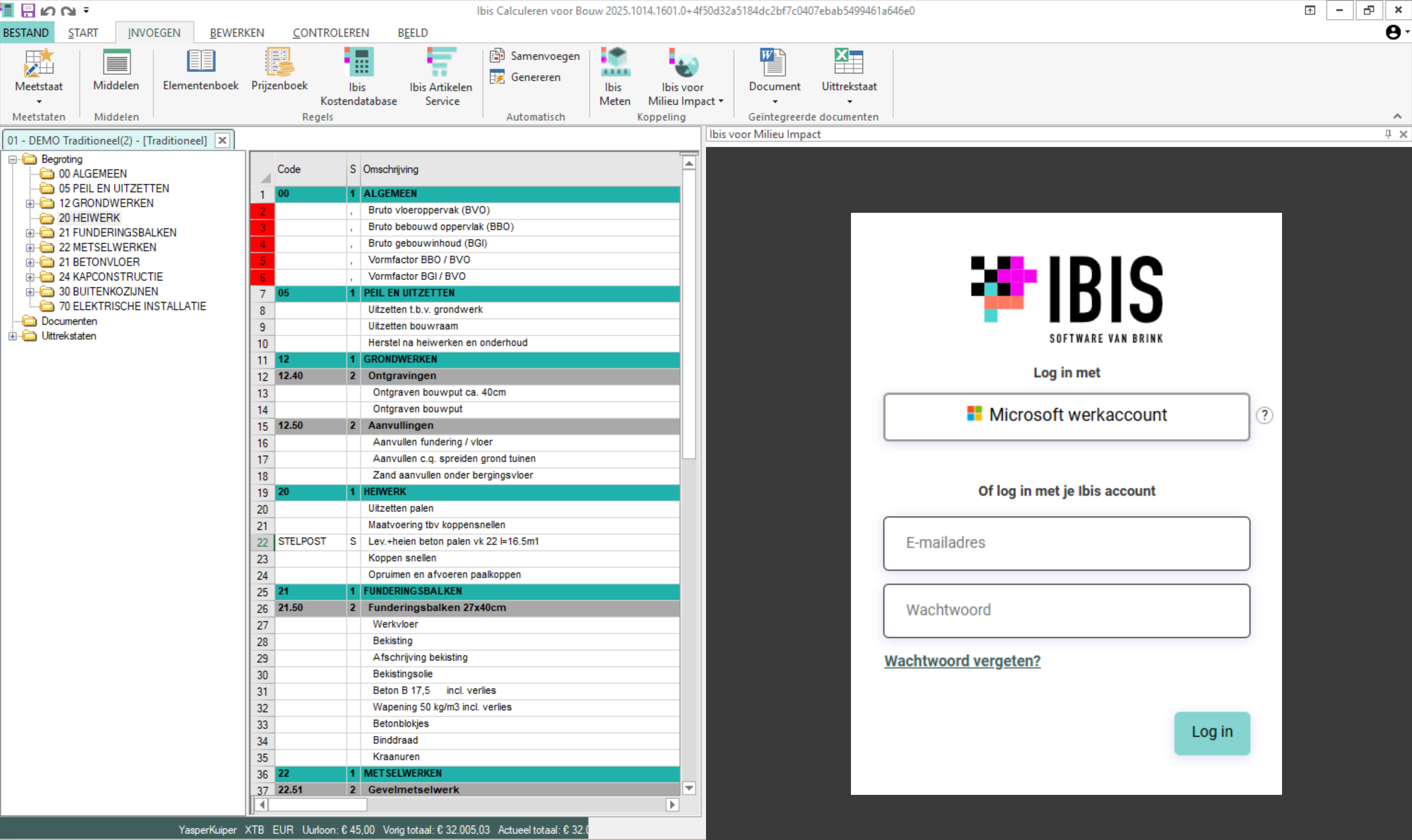1412x840 pixels.
Task: Click the save icon in quick access toolbar
Action: click(x=28, y=10)
